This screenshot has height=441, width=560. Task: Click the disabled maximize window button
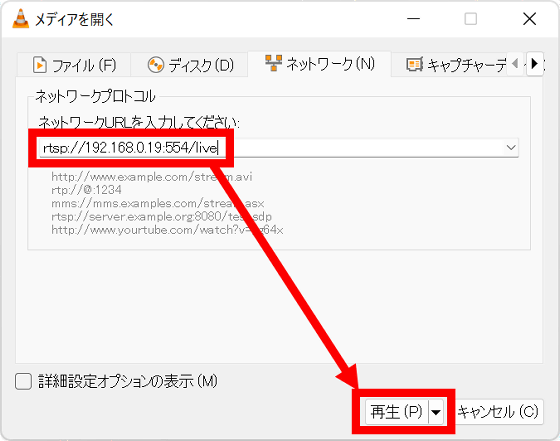471,19
